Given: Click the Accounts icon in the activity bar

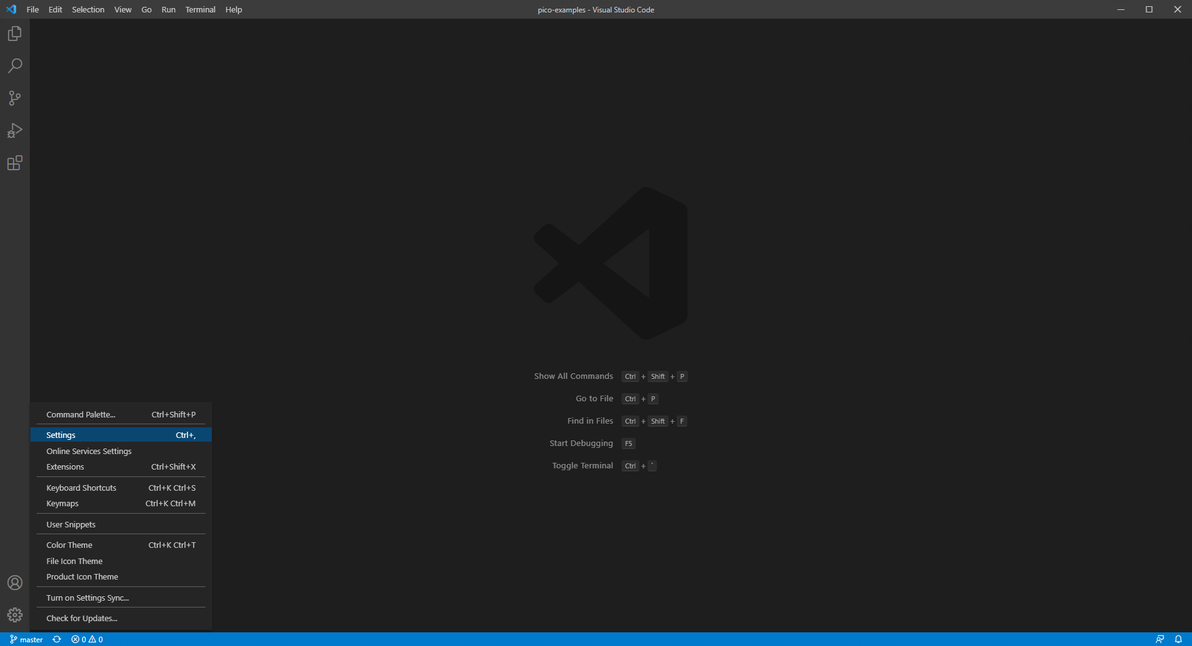Looking at the screenshot, I should tap(14, 583).
